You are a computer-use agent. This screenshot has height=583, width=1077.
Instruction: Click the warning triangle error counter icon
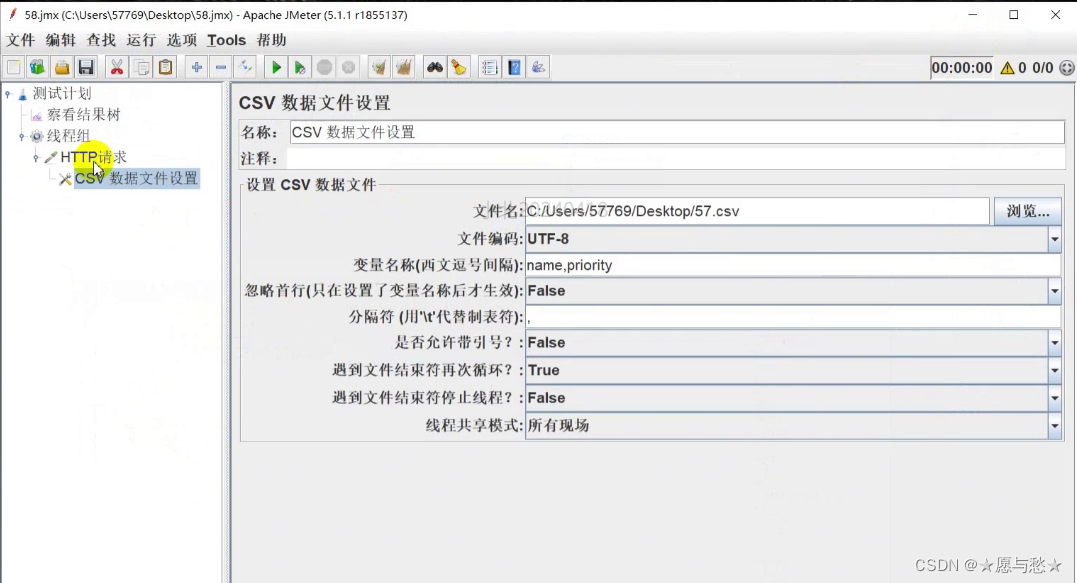click(x=1007, y=67)
